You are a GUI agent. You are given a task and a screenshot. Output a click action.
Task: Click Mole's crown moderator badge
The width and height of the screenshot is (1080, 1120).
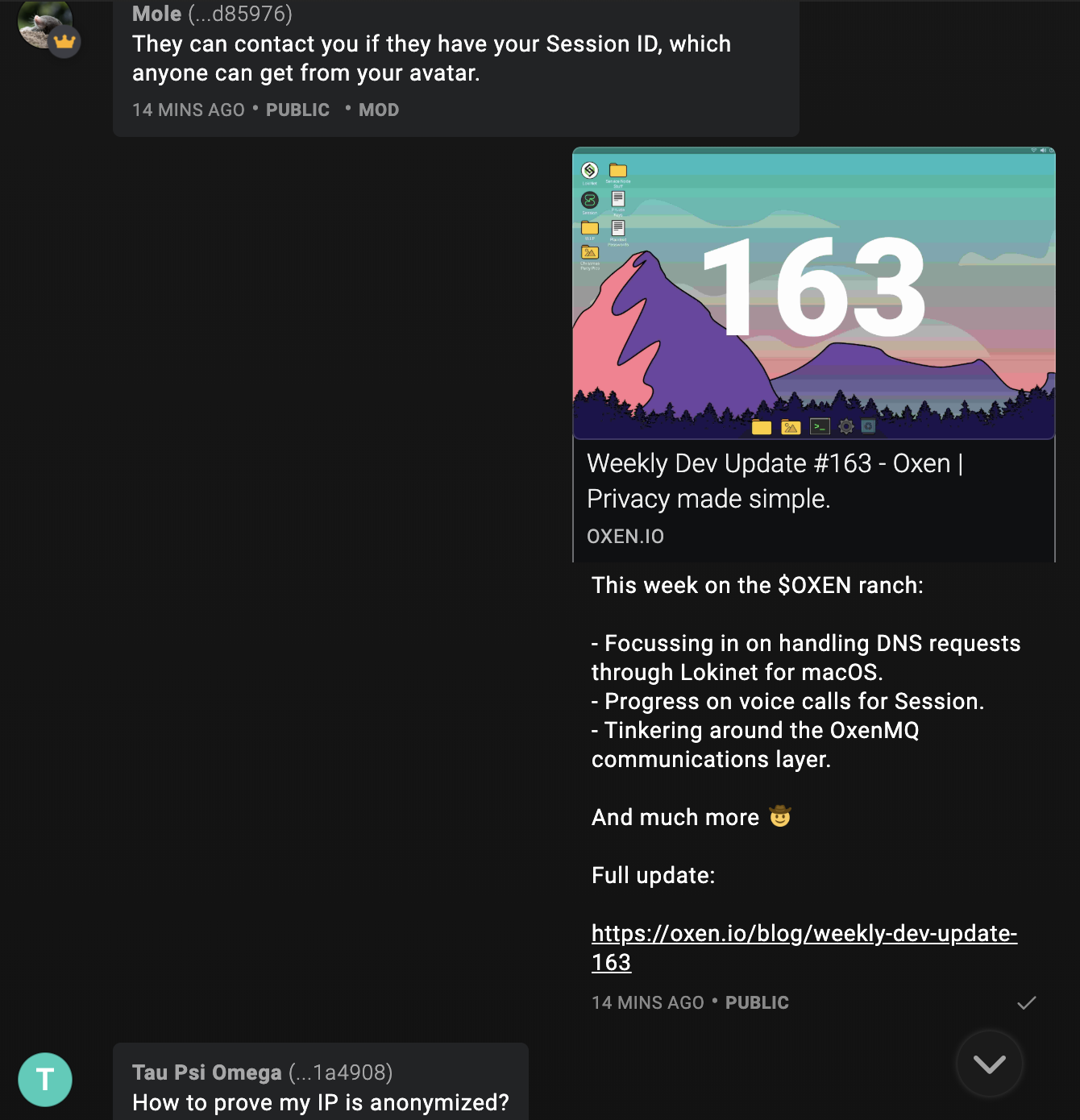(x=64, y=41)
